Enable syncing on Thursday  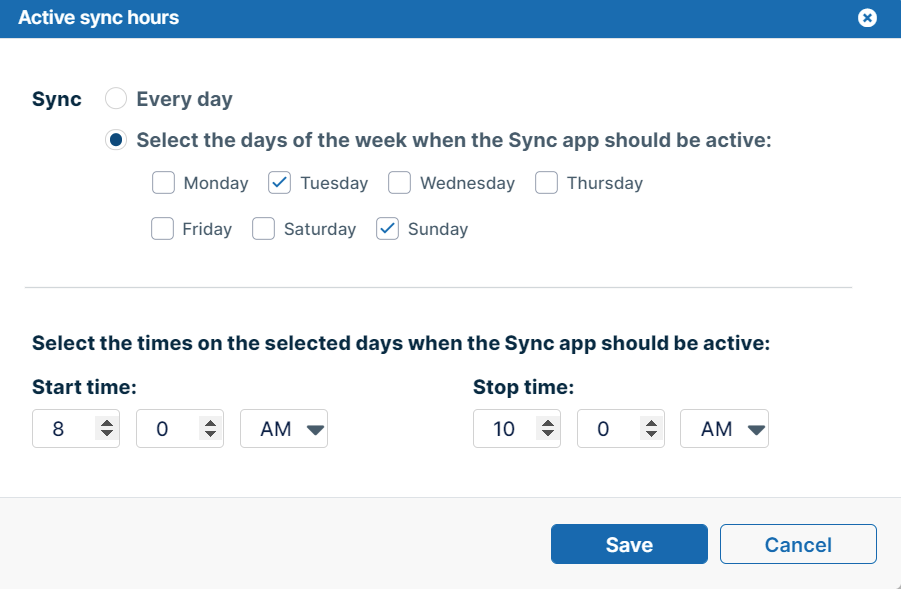click(x=546, y=182)
